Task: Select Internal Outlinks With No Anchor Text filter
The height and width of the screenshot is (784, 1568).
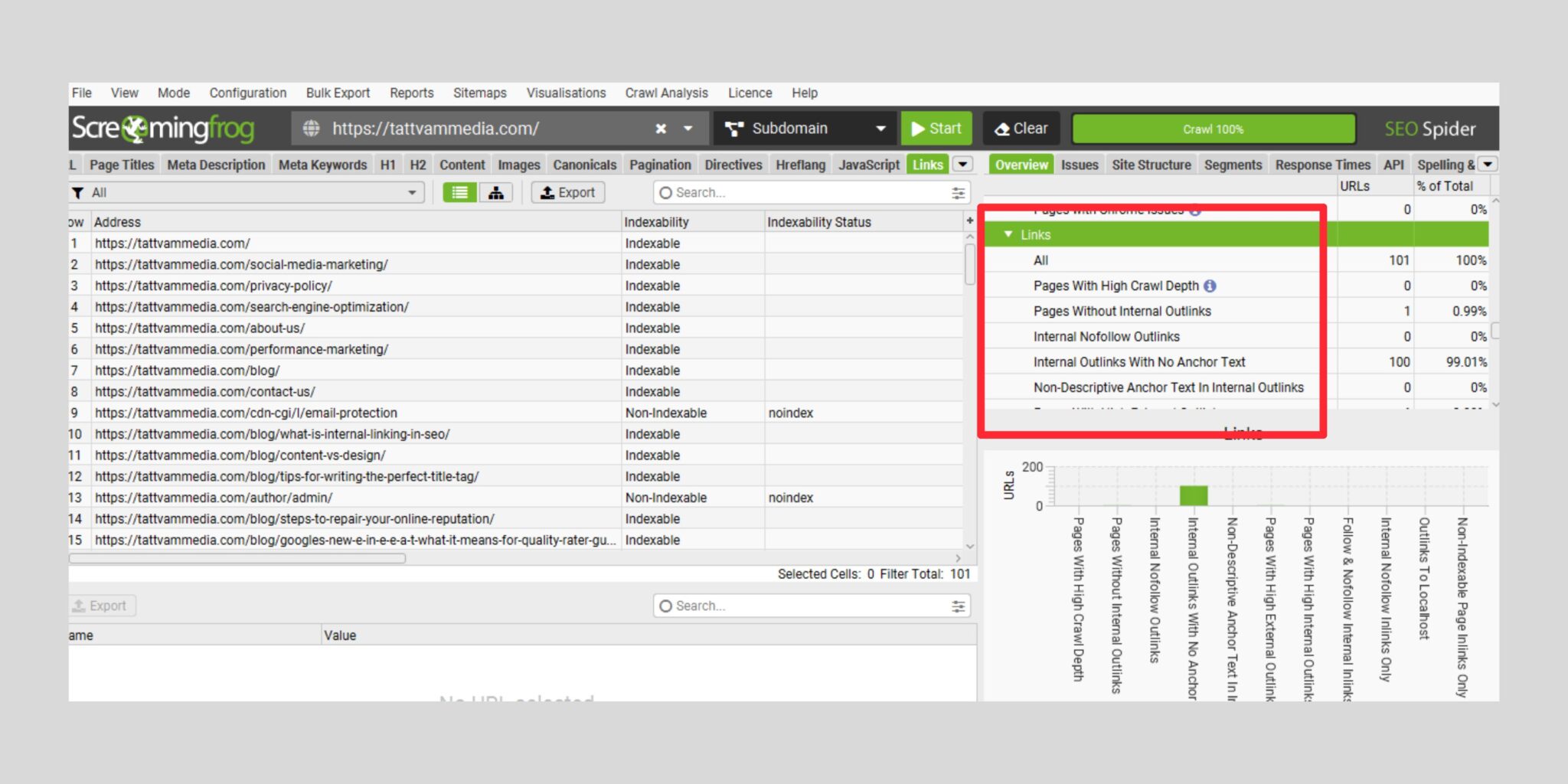Action: click(1139, 361)
